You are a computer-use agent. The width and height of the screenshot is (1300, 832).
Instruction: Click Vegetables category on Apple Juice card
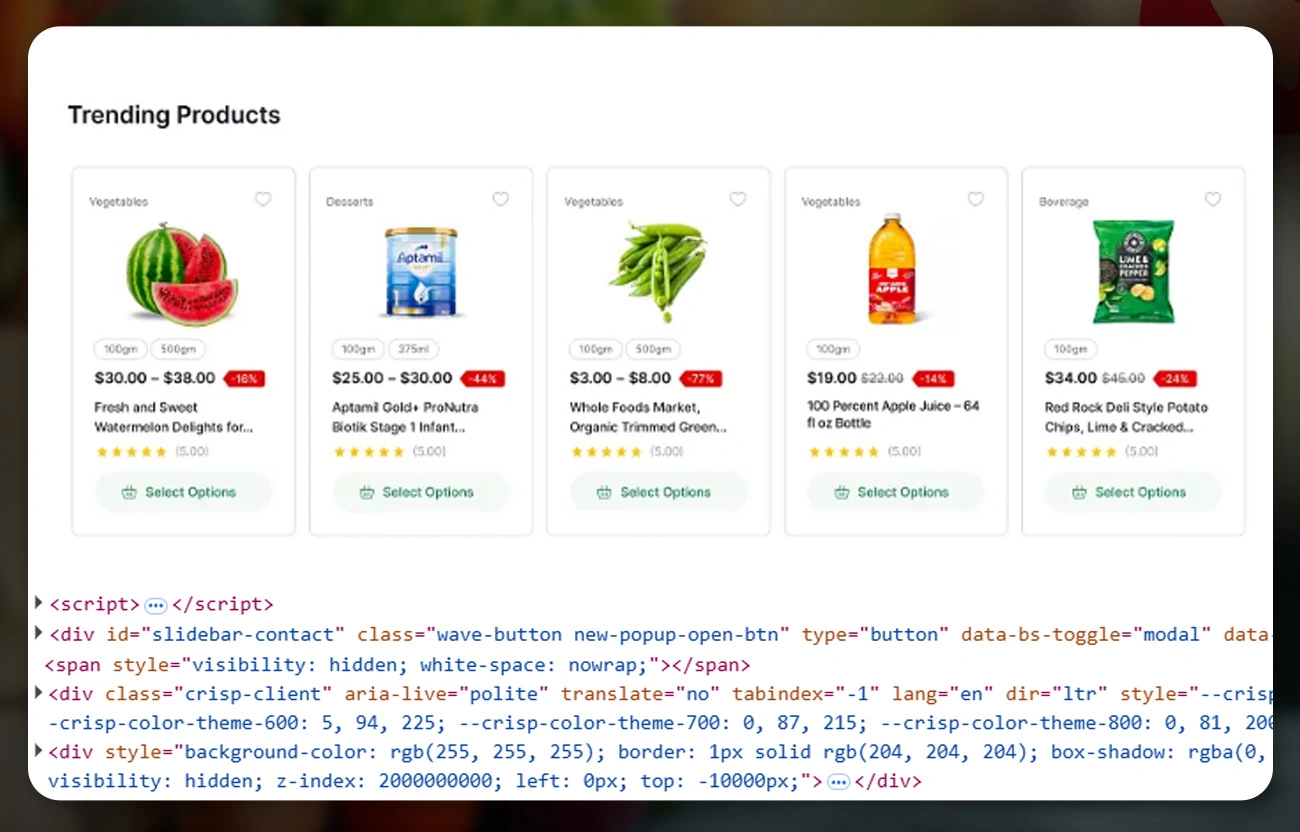(831, 202)
